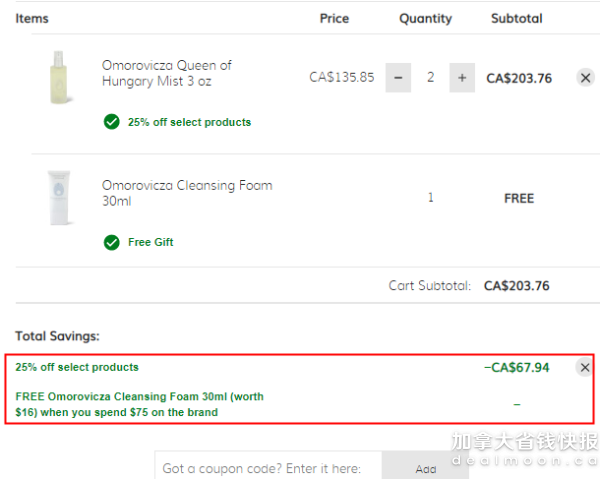This screenshot has width=600, height=479.
Task: Click the coupon code input field
Action: coord(268,466)
